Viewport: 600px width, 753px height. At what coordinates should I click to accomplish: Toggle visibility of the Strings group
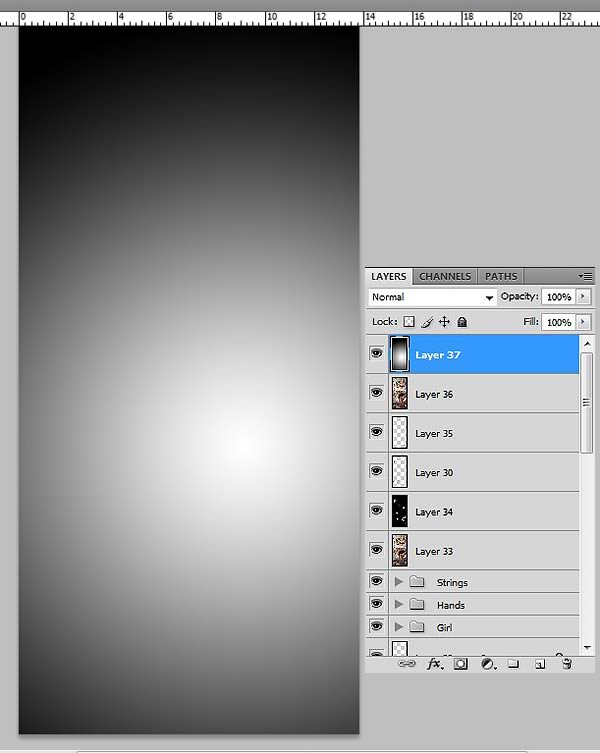(x=377, y=581)
